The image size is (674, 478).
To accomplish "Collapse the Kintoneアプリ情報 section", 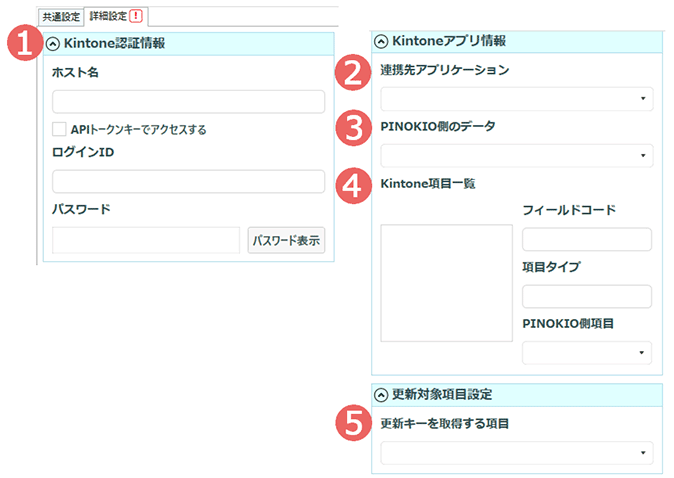I will point(381,41).
